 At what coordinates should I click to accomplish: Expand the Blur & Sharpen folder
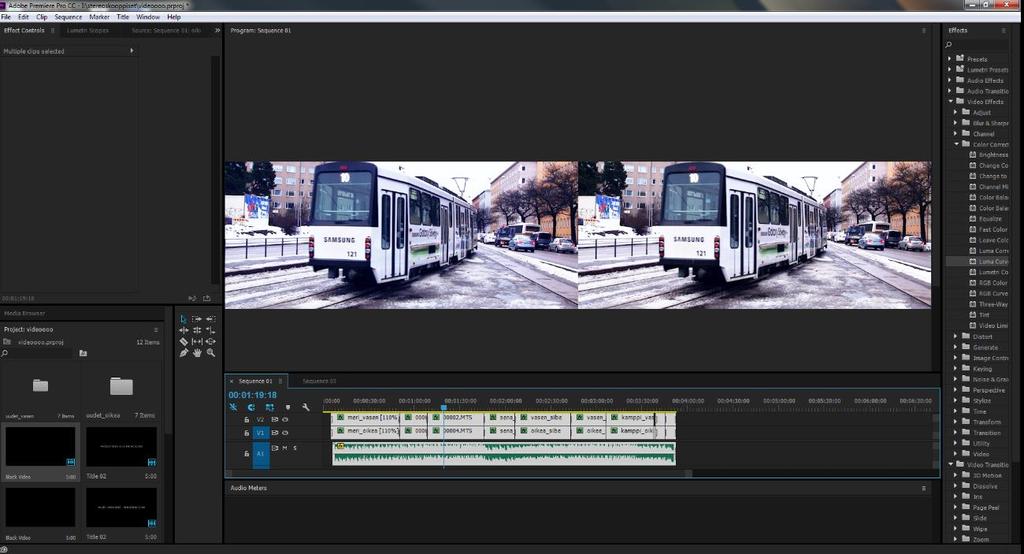[x=956, y=123]
